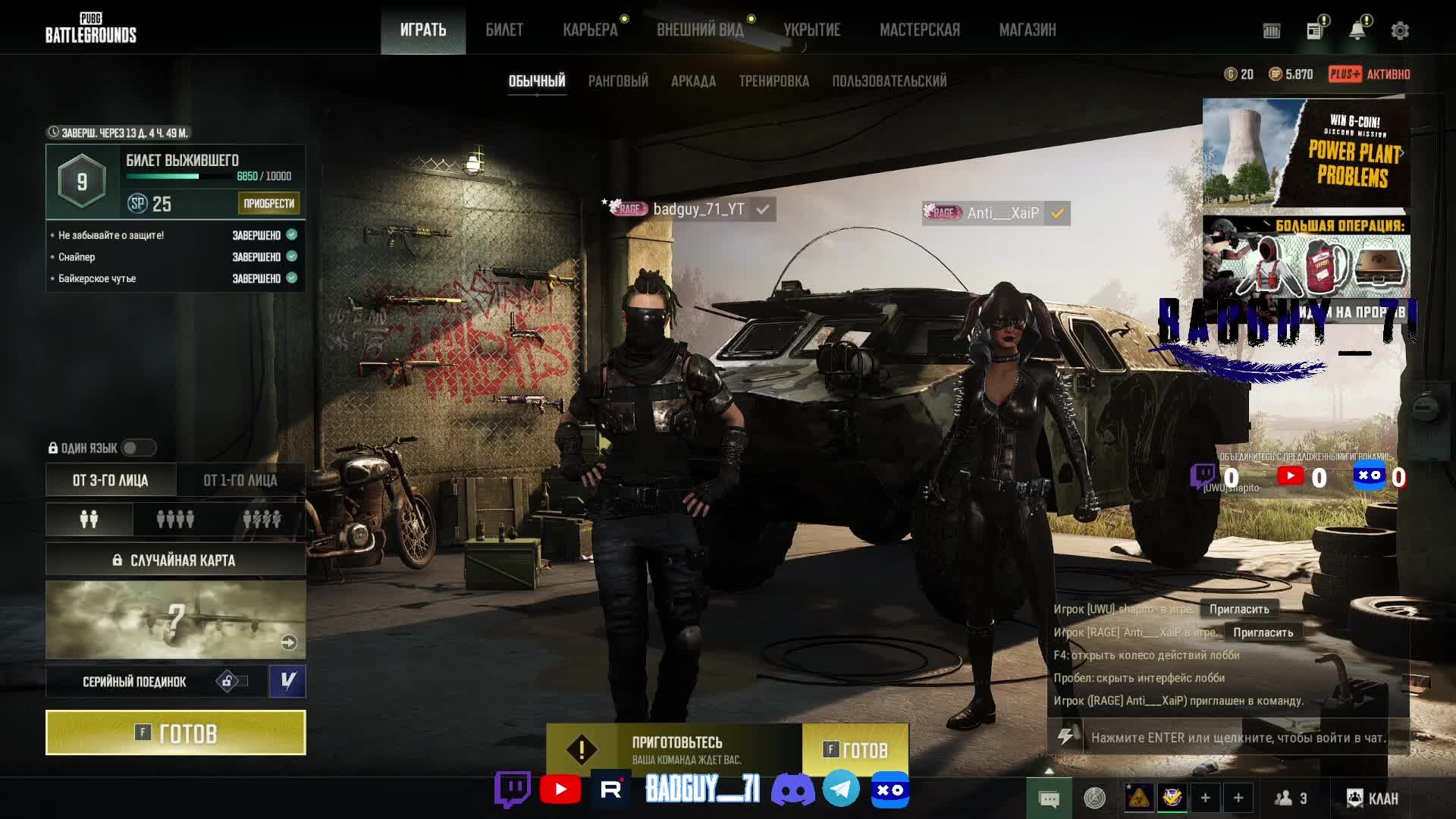This screenshot has width=1456, height=819.
Task: Click Приобрести on the Survivor Pass
Action: tap(268, 203)
